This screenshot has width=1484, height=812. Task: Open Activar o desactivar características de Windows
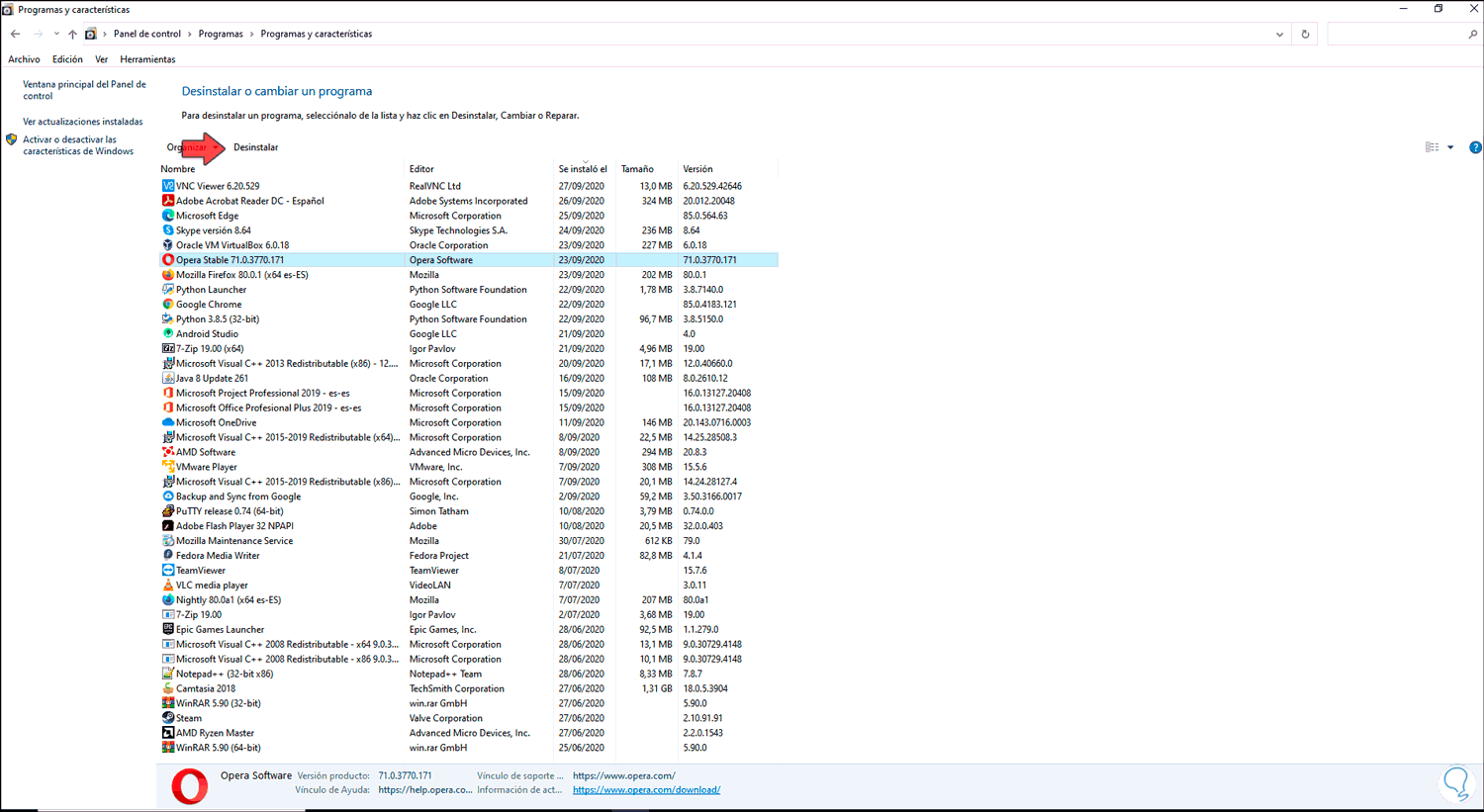(78, 145)
